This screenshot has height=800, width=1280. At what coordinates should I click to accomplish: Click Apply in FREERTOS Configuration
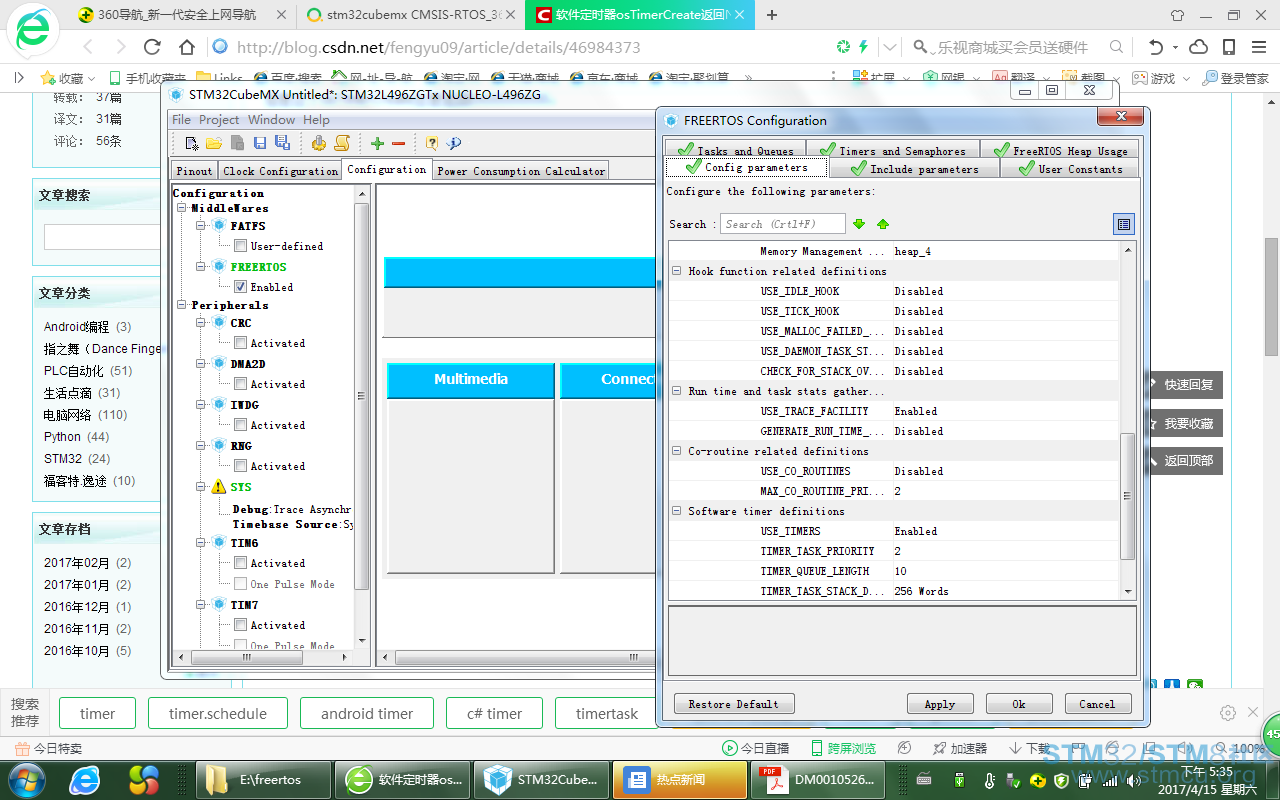coord(940,704)
